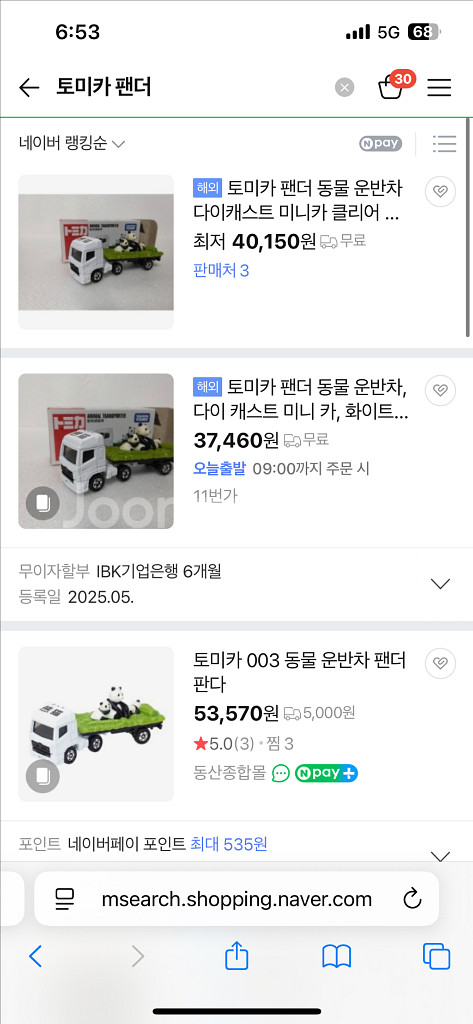Expand the 무이자할부 IBK기업은행 details
473x1024 pixels.
coord(442,584)
